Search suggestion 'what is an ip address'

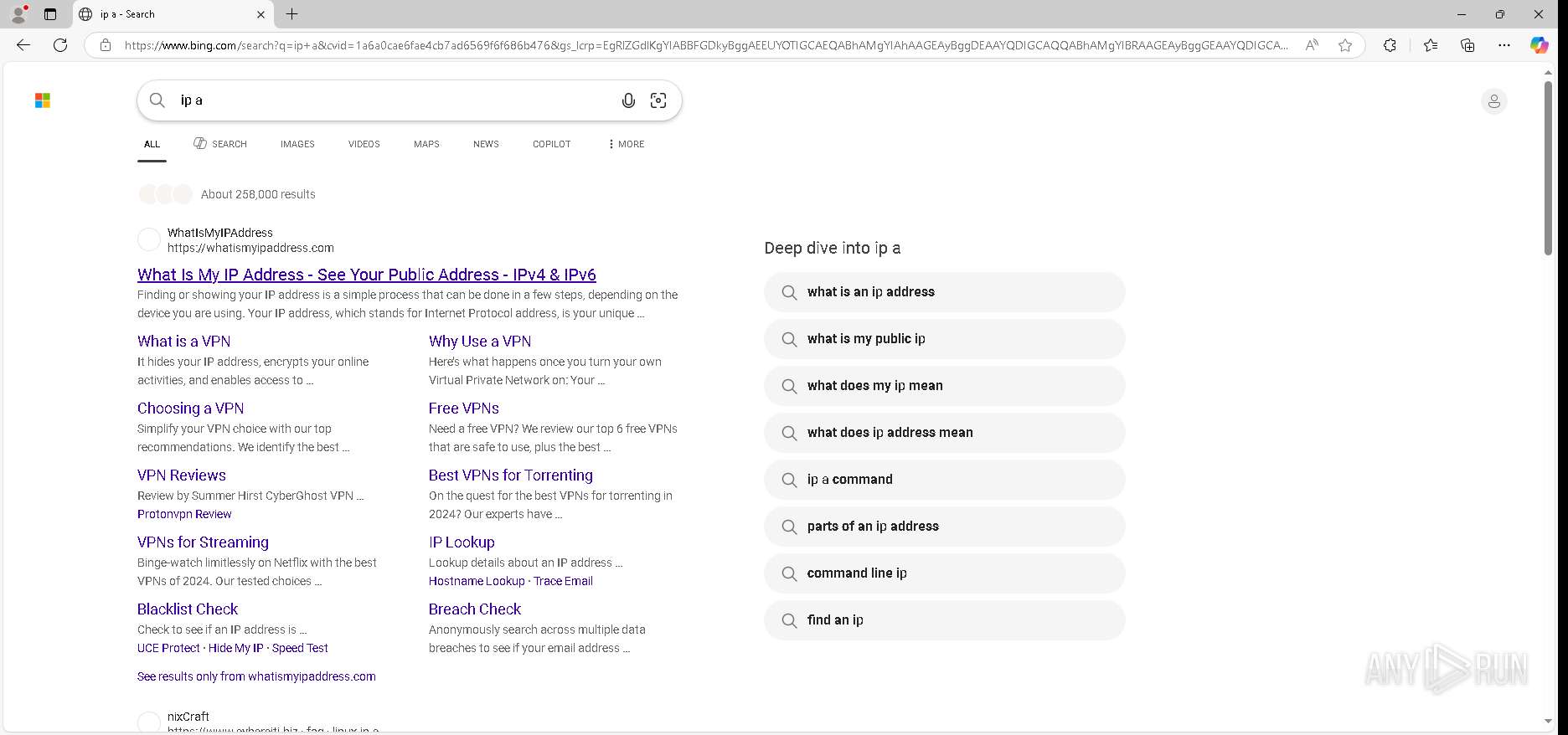[x=944, y=292]
